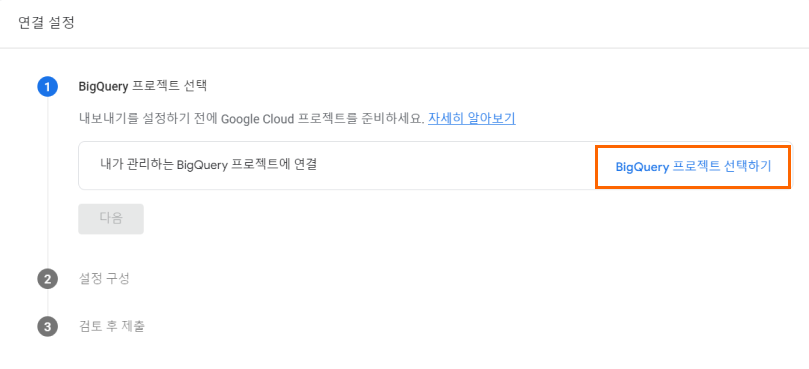Viewport: 809px width, 369px height.
Task: Click the number 2 inside the gray circle
Action: pyautogui.click(x=47, y=279)
